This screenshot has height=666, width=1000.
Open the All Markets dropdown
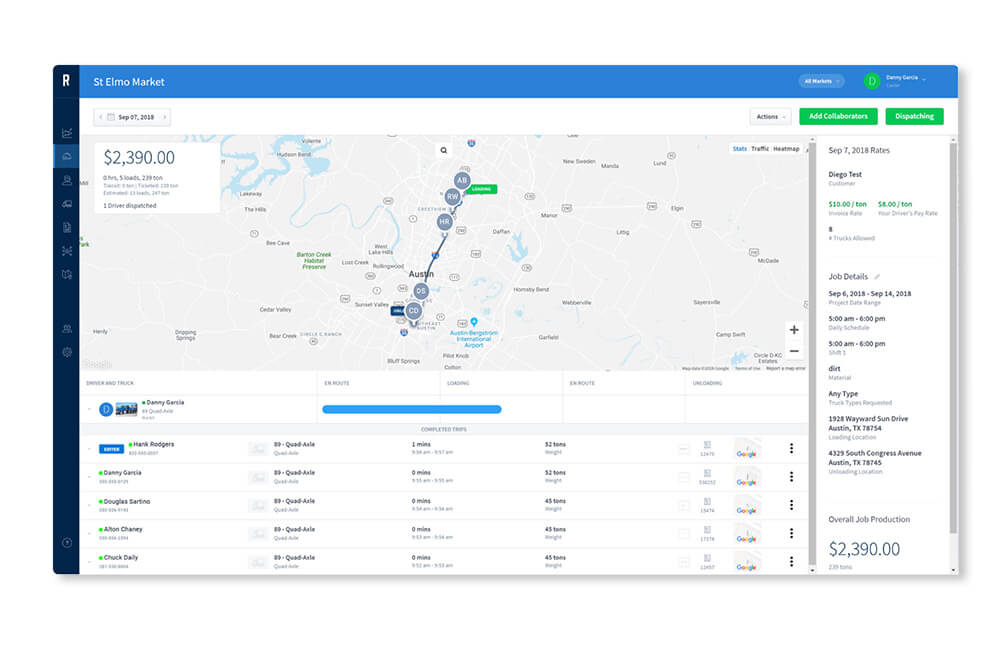click(x=821, y=81)
